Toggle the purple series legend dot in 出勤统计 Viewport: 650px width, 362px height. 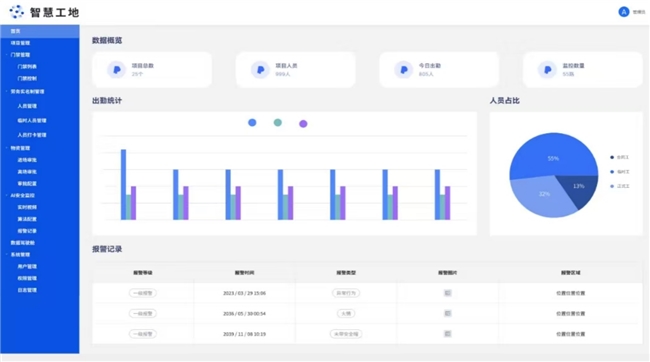coord(303,124)
